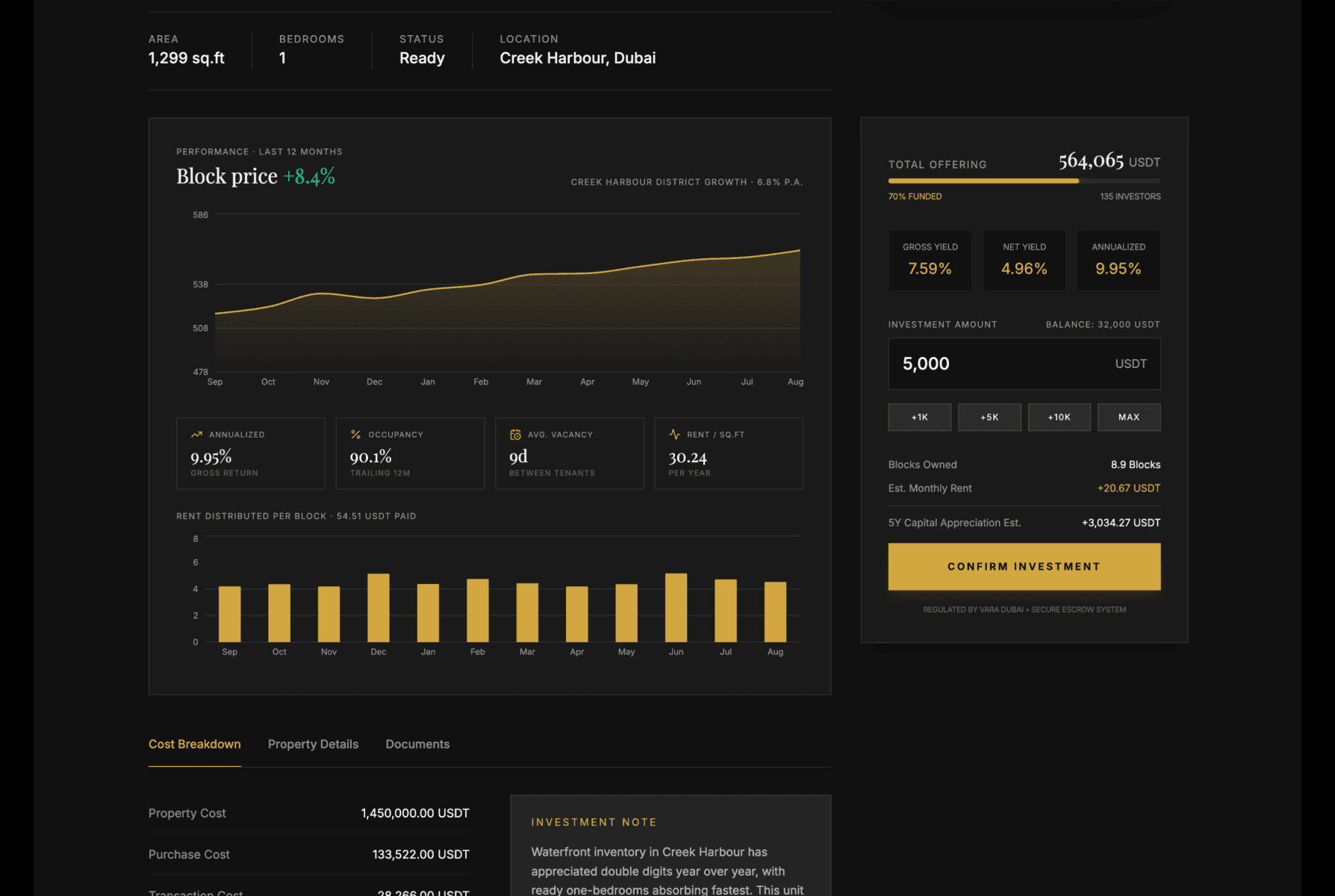
Task: Click the Block price +8.4% heading
Action: (x=255, y=176)
